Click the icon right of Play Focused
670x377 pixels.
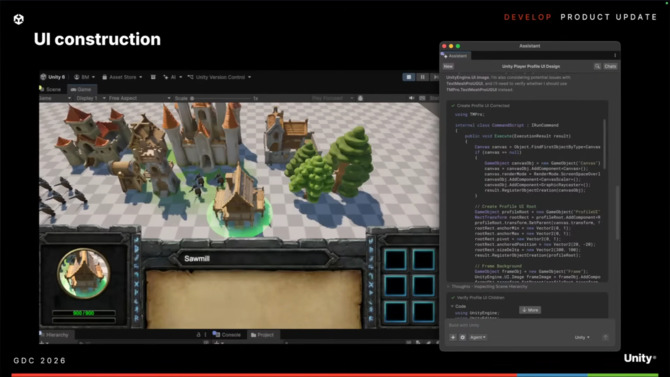pos(360,98)
